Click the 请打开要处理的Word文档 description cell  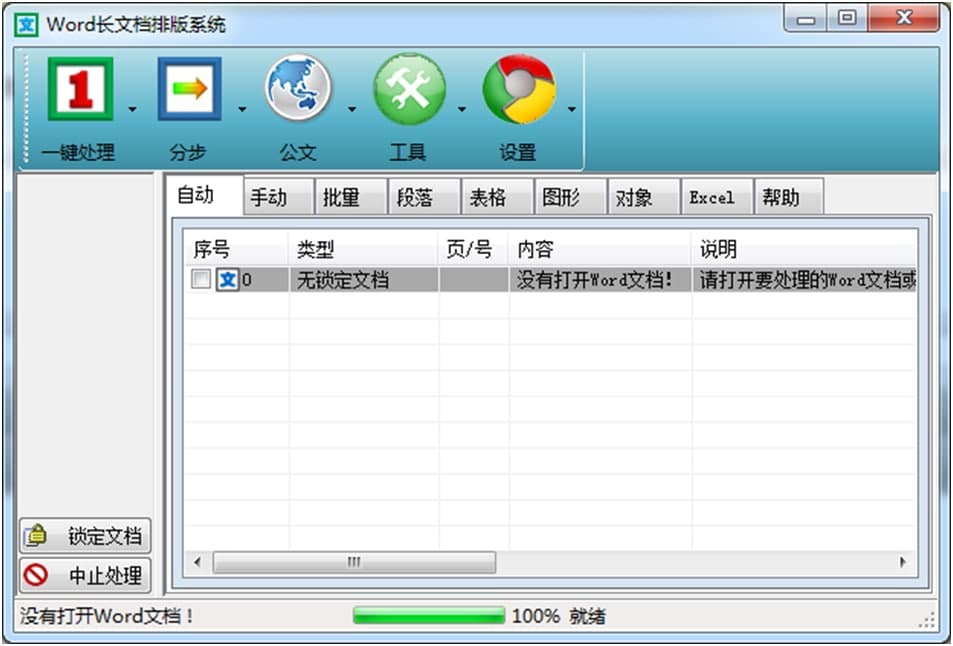coord(804,280)
